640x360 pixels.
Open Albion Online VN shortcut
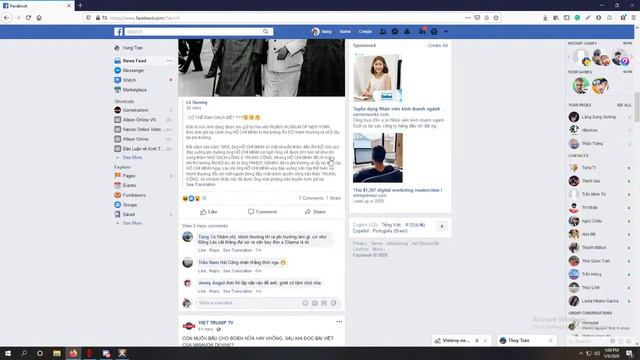pos(136,120)
